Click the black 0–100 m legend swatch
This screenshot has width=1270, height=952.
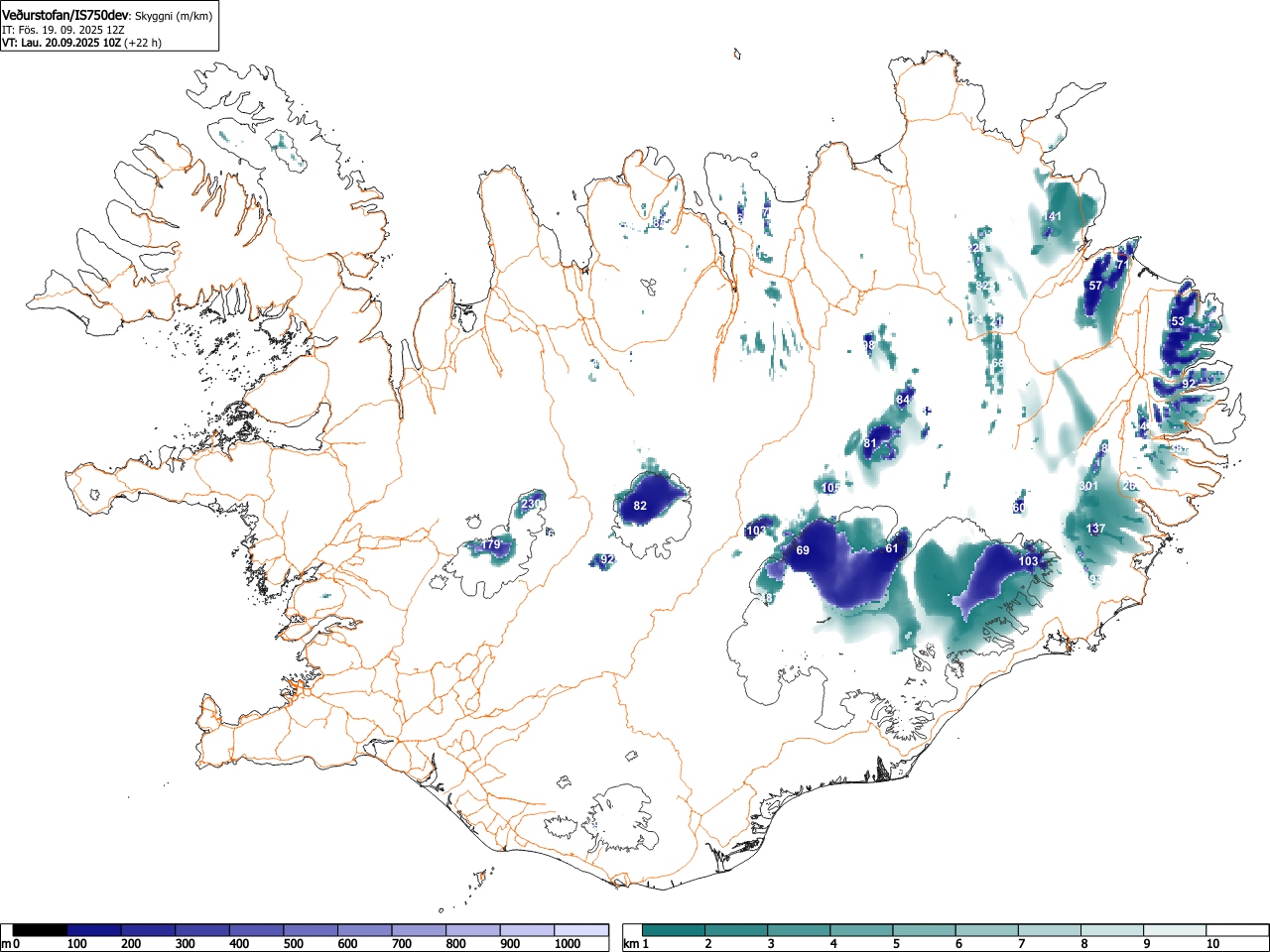pyautogui.click(x=40, y=930)
